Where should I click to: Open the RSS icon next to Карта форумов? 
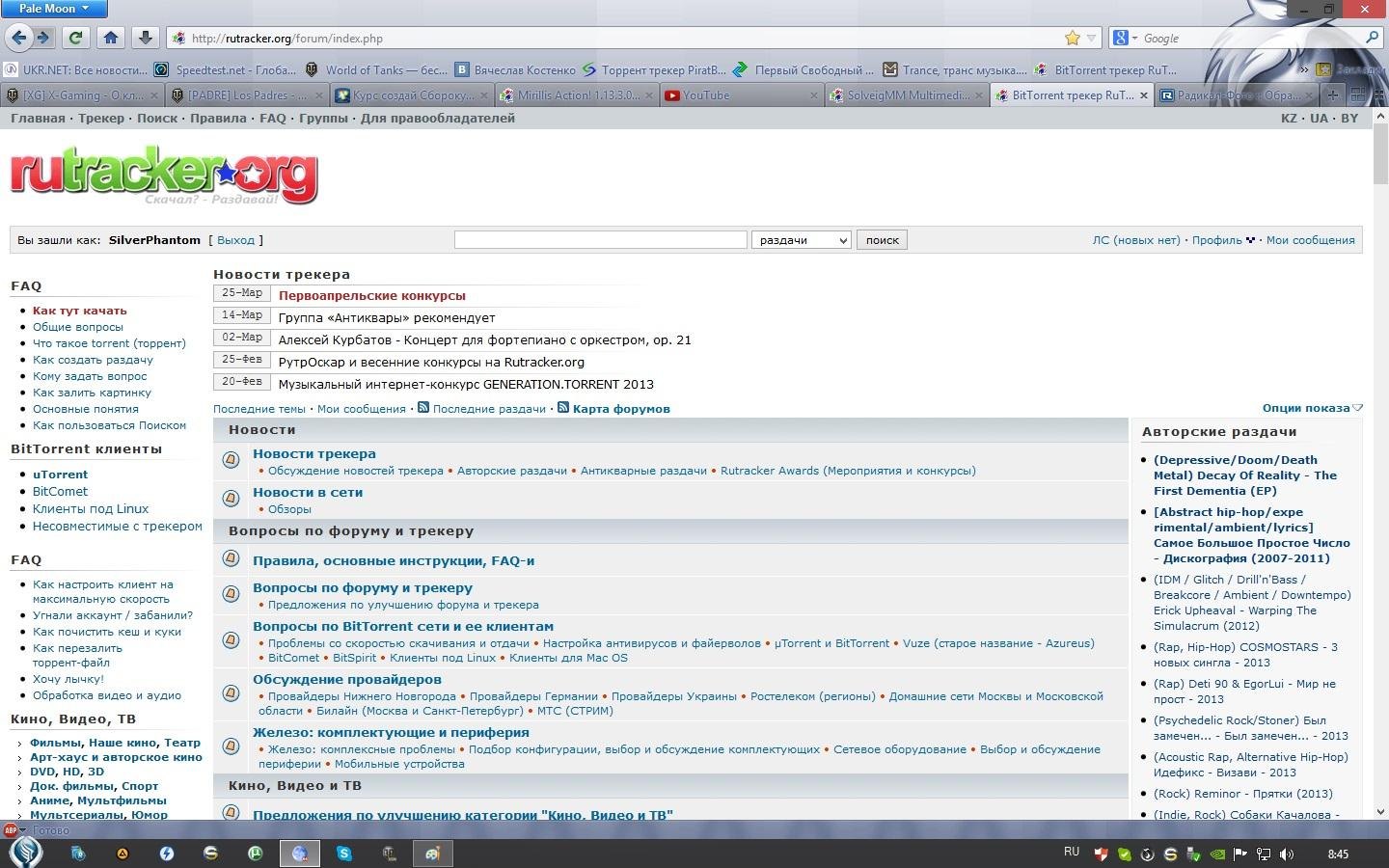pos(563,408)
